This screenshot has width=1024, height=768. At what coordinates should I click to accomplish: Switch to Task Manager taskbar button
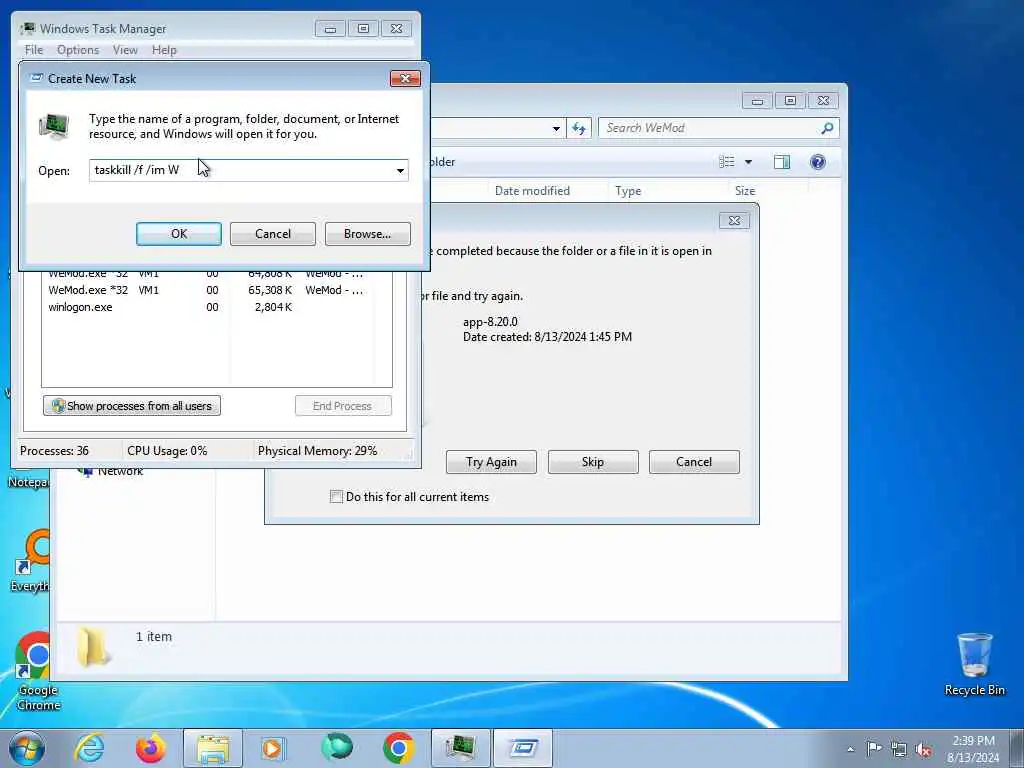click(460, 748)
